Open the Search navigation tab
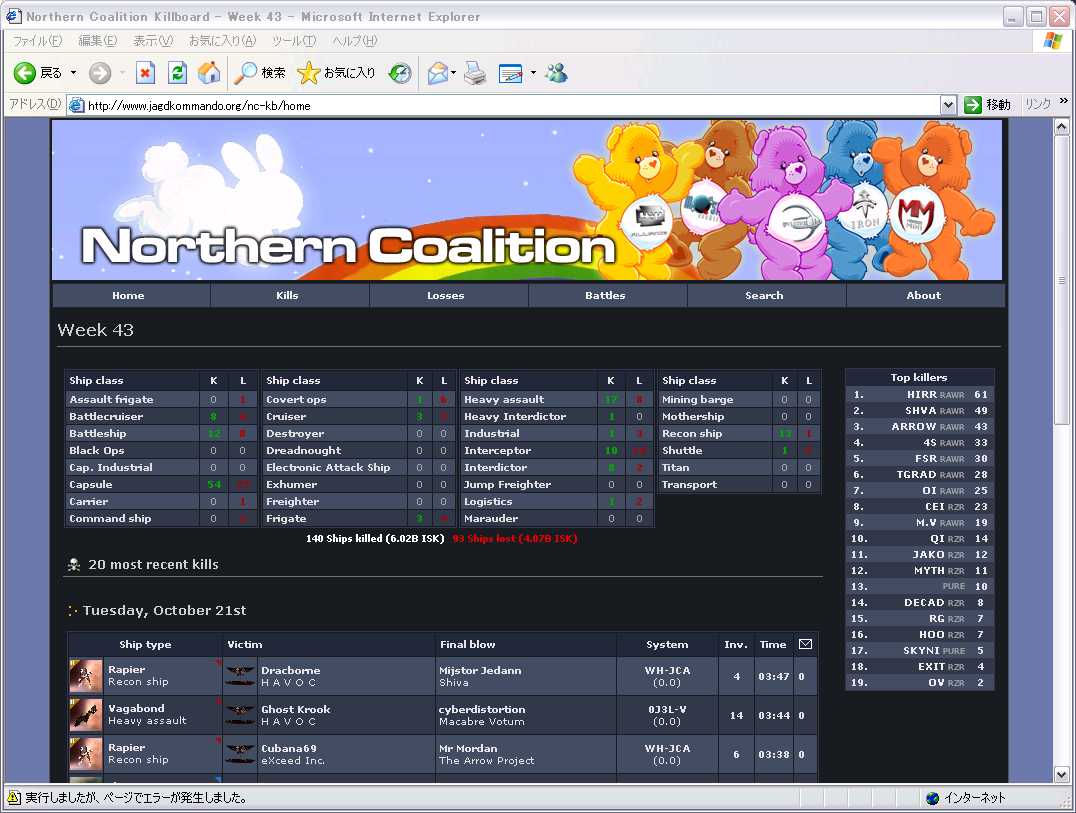This screenshot has width=1076, height=813. (764, 296)
